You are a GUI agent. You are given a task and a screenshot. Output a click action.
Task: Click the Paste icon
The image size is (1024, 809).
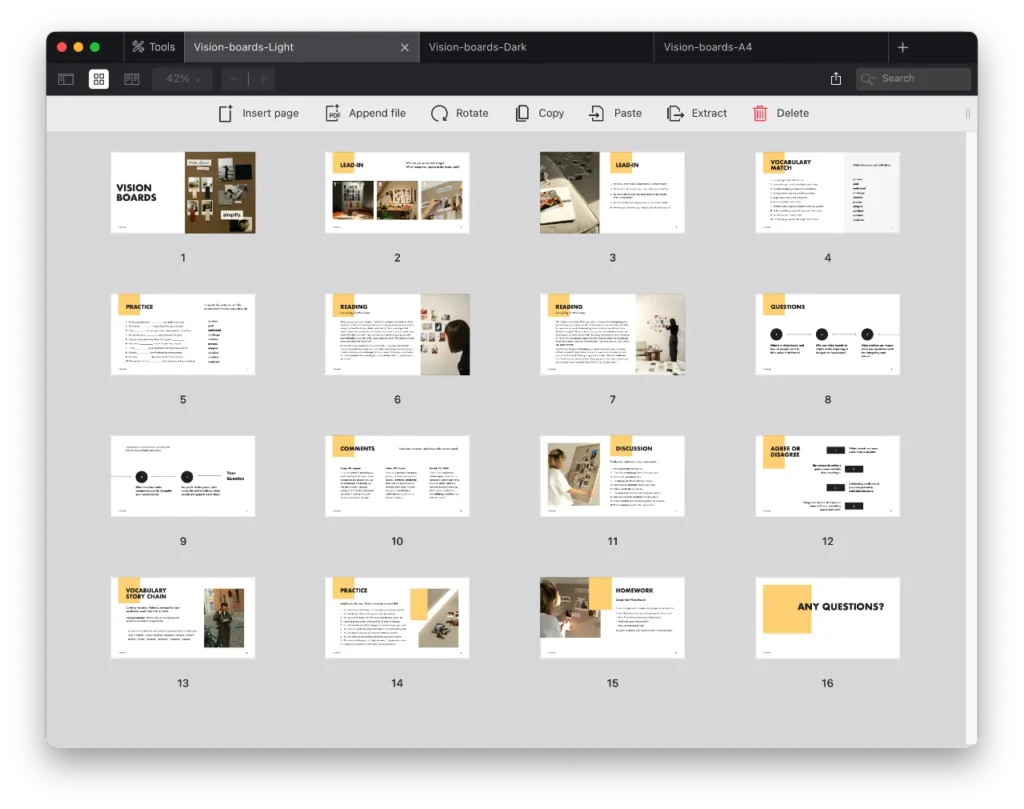597,113
